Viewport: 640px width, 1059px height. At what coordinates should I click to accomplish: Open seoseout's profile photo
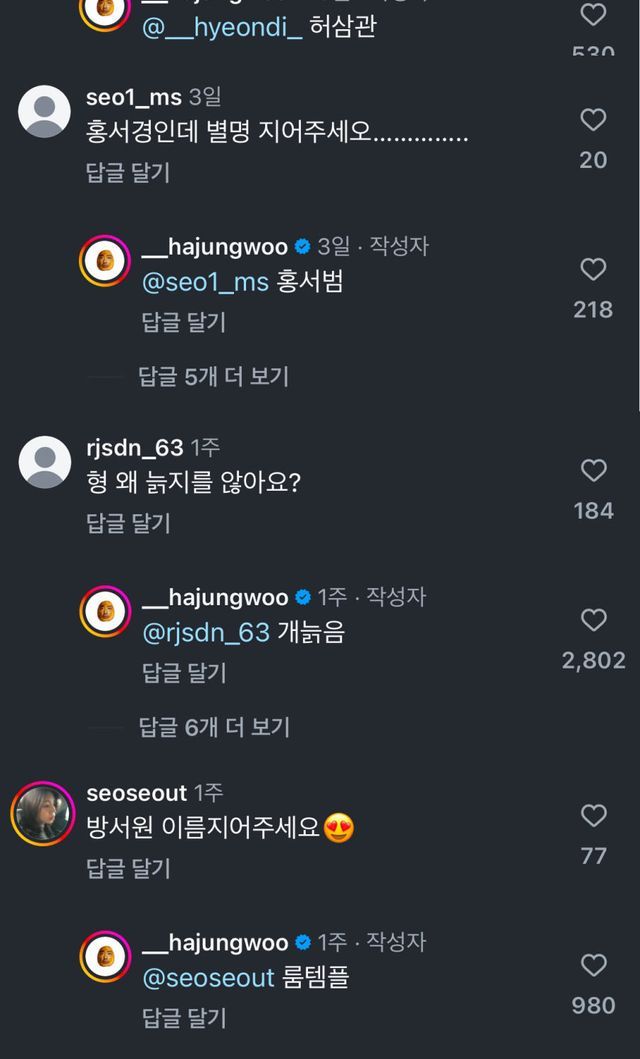[44, 812]
